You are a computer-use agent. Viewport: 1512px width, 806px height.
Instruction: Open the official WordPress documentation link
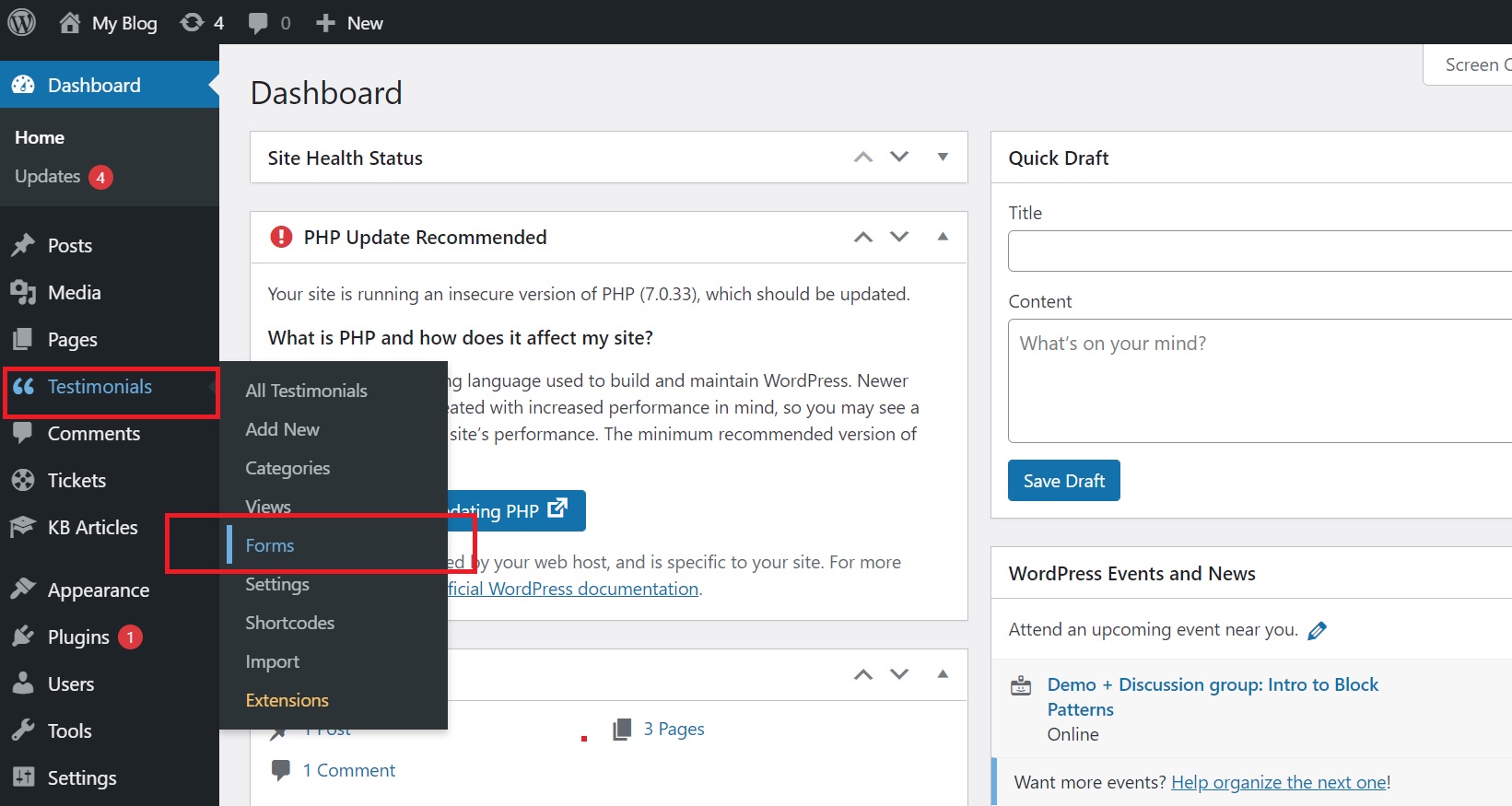(573, 589)
